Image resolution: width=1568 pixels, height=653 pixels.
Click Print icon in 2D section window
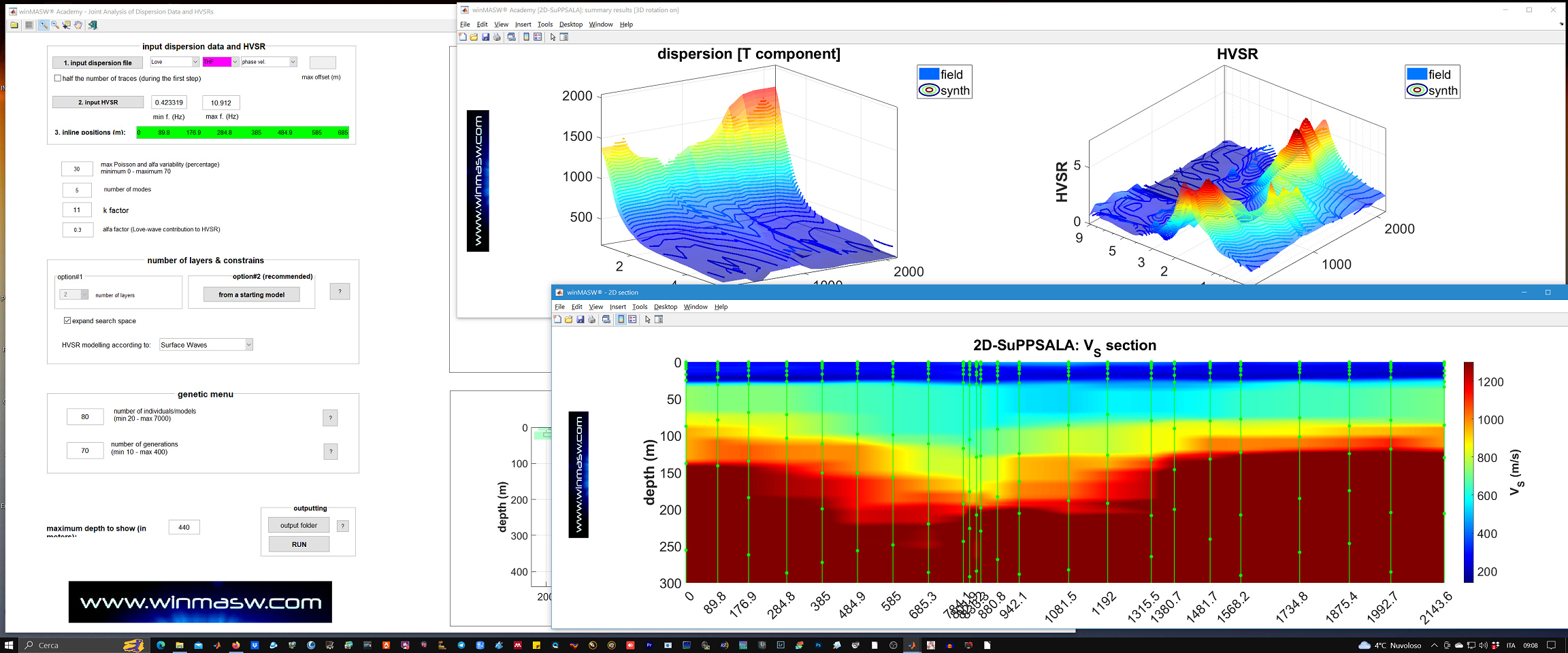pos(591,319)
